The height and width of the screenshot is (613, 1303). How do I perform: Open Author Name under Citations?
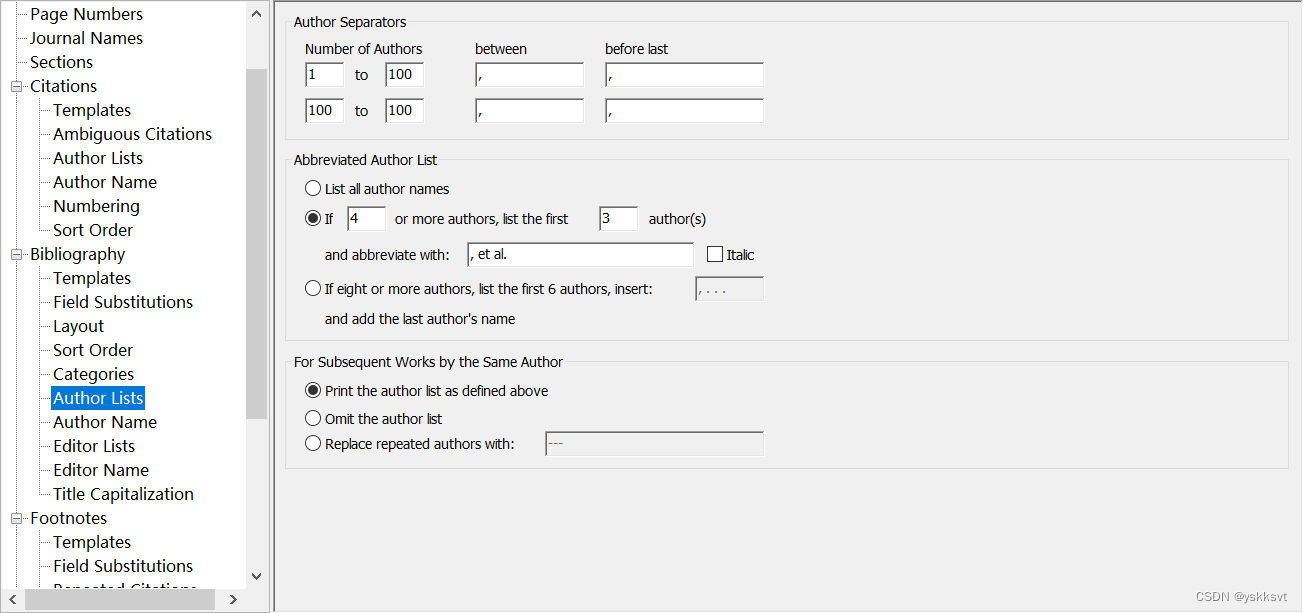coord(105,182)
